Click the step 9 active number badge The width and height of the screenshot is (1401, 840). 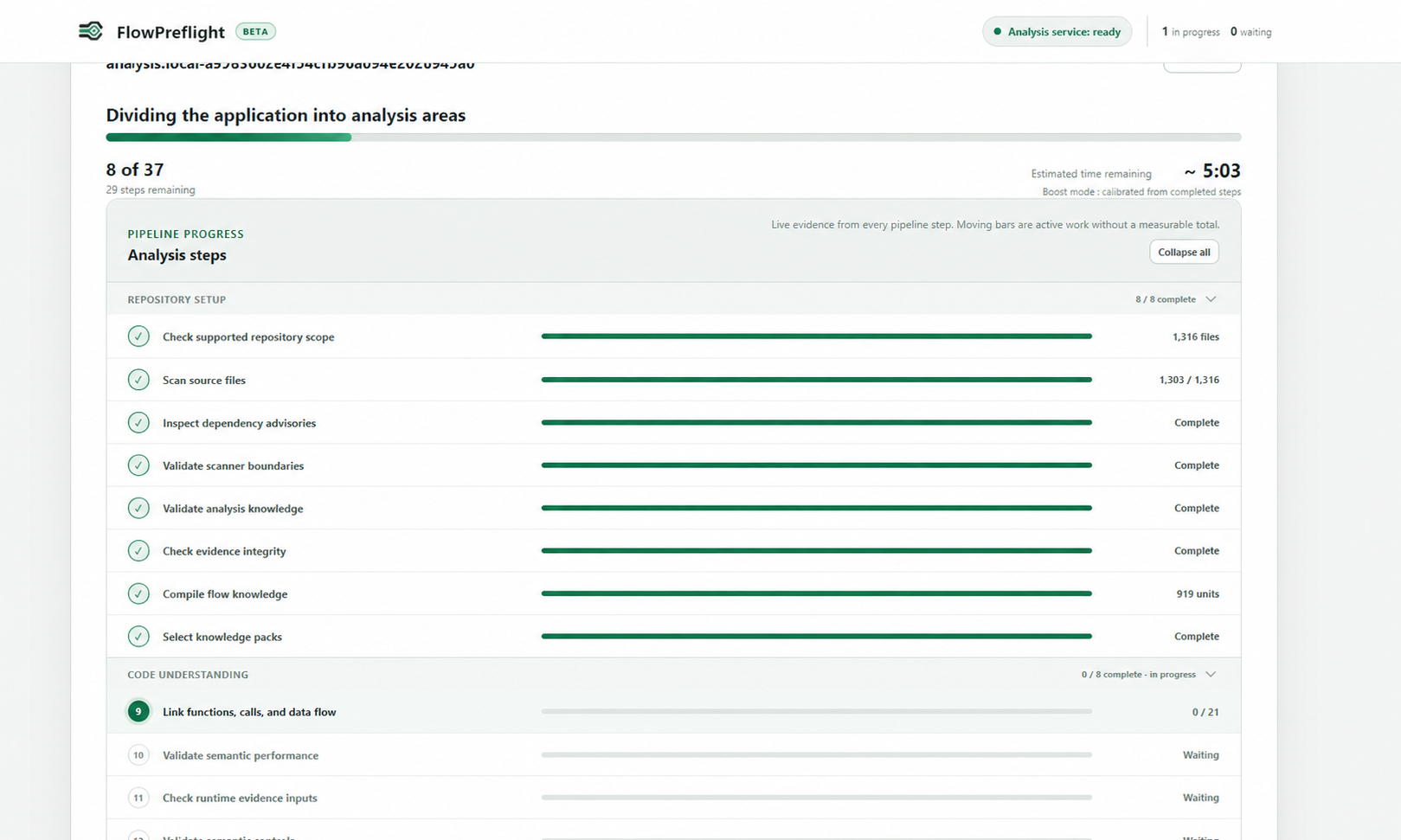(138, 711)
